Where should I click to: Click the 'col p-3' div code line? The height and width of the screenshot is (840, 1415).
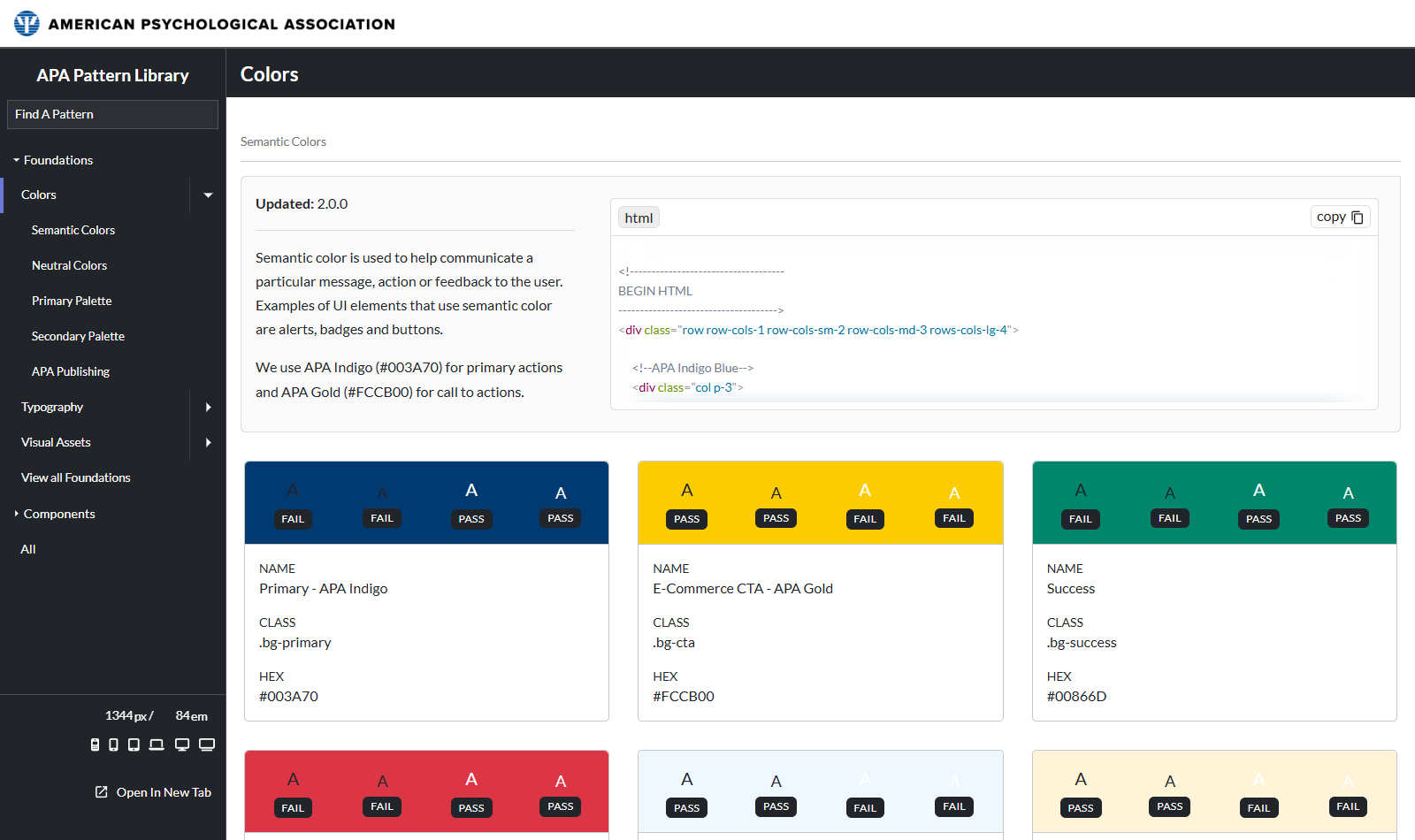pos(687,387)
